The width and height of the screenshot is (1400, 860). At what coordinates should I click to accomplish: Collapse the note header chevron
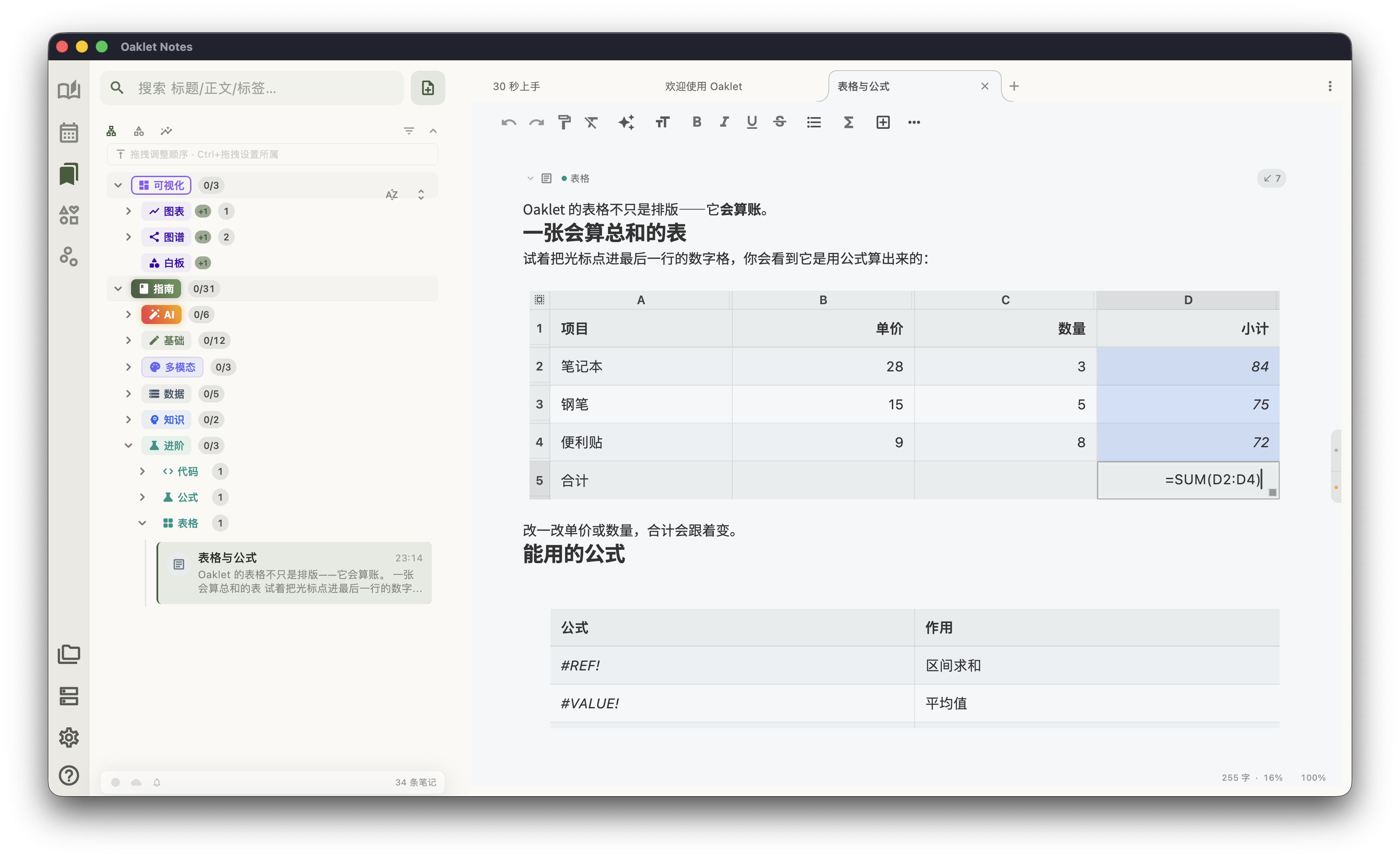530,179
